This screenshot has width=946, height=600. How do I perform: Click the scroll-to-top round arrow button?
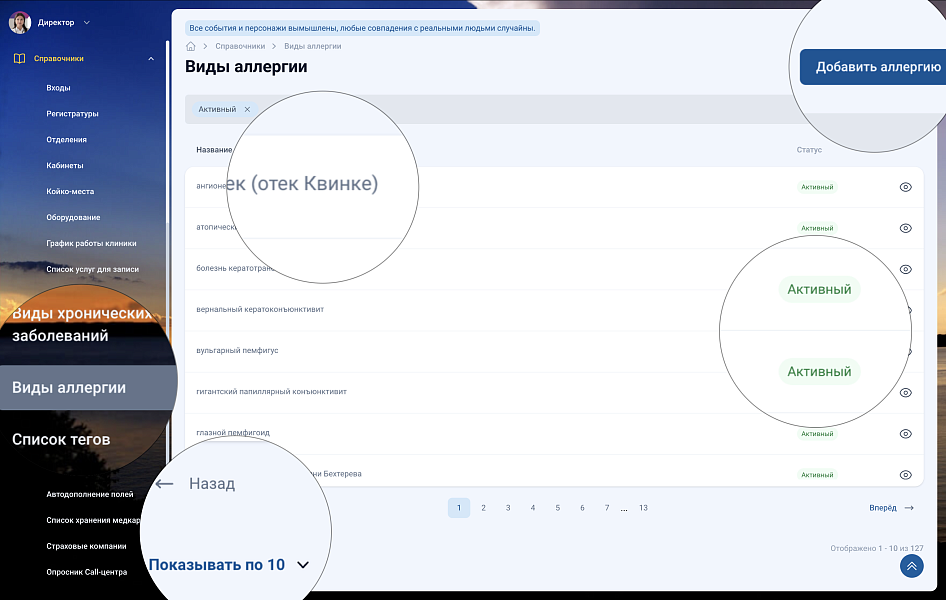tap(911, 566)
